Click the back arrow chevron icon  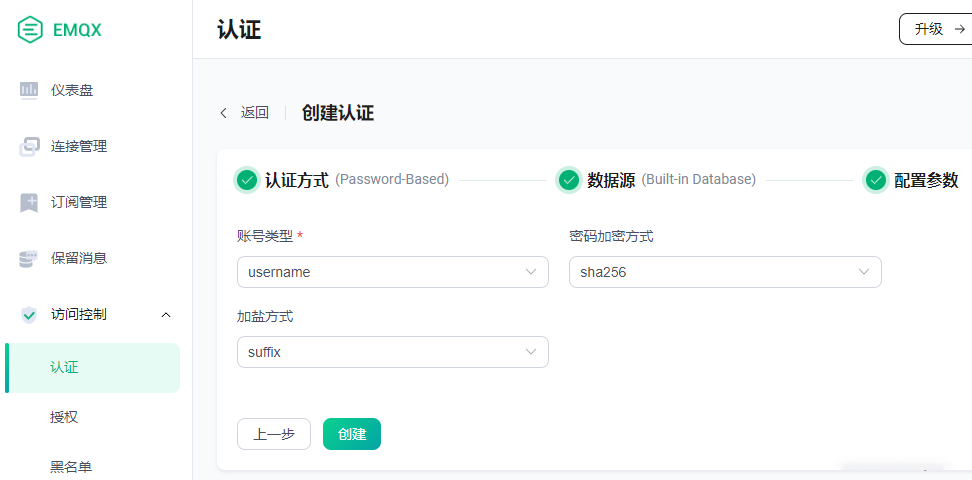tap(224, 113)
